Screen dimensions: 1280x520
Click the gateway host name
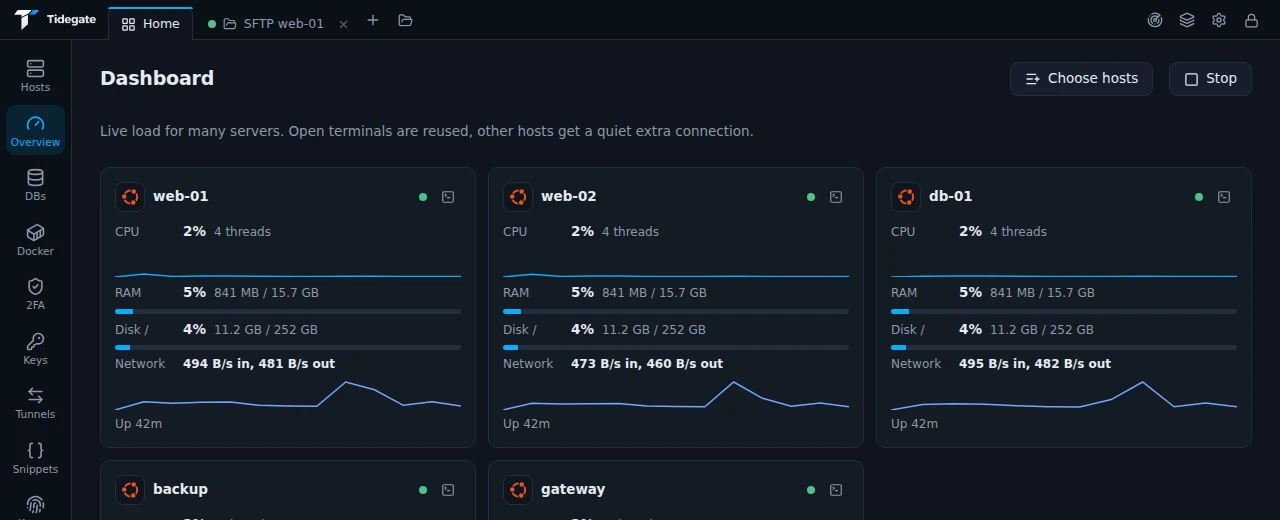(573, 490)
